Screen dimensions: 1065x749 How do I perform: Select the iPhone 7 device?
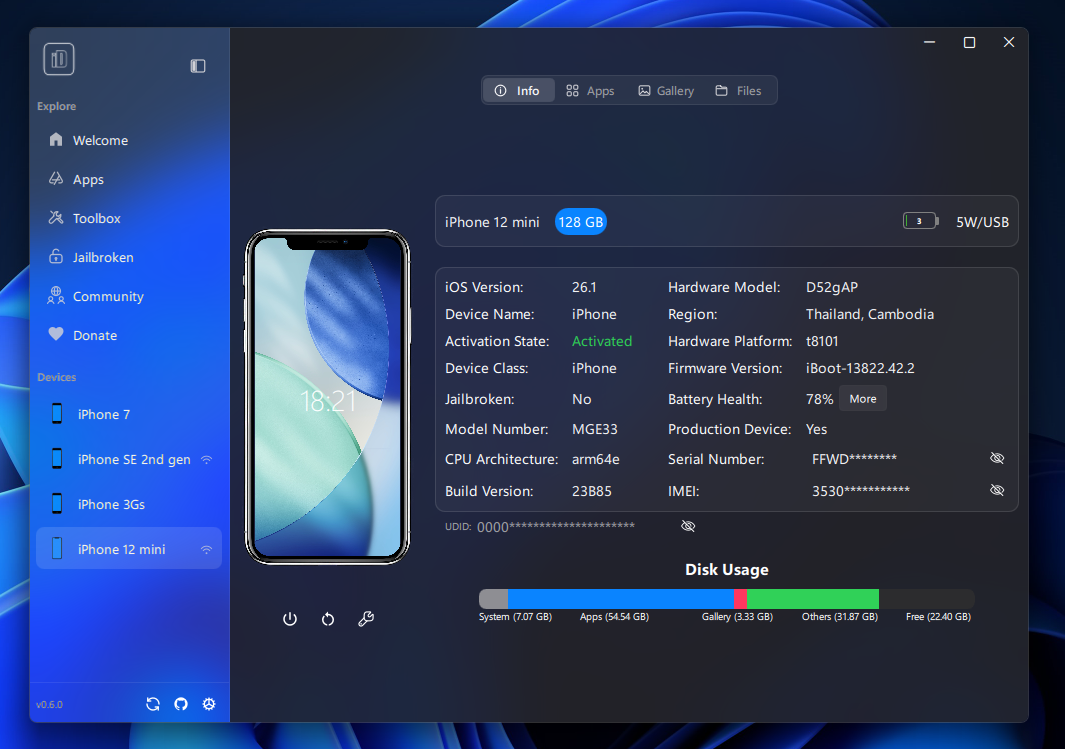pos(128,414)
